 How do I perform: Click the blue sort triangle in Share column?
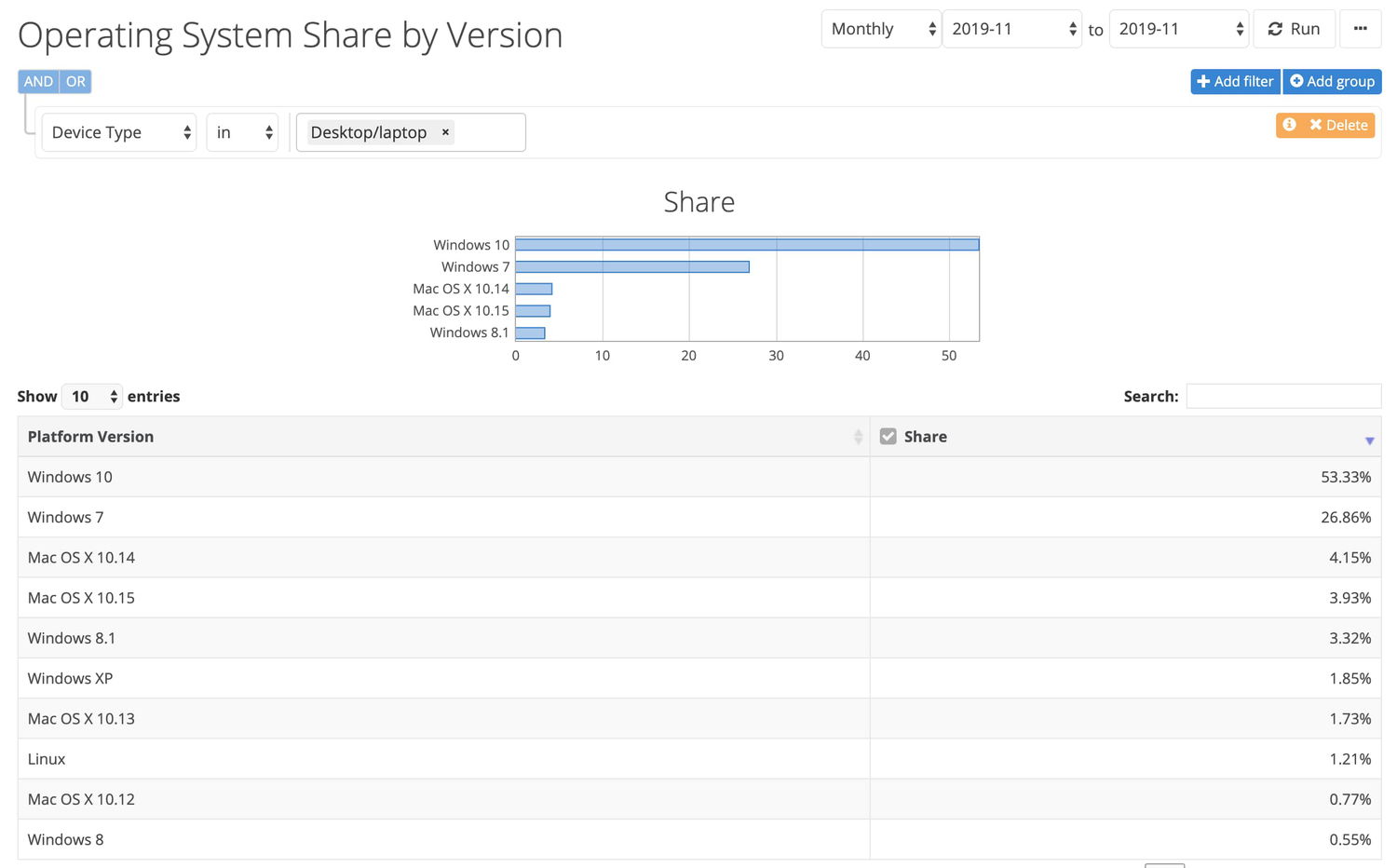tap(1369, 440)
